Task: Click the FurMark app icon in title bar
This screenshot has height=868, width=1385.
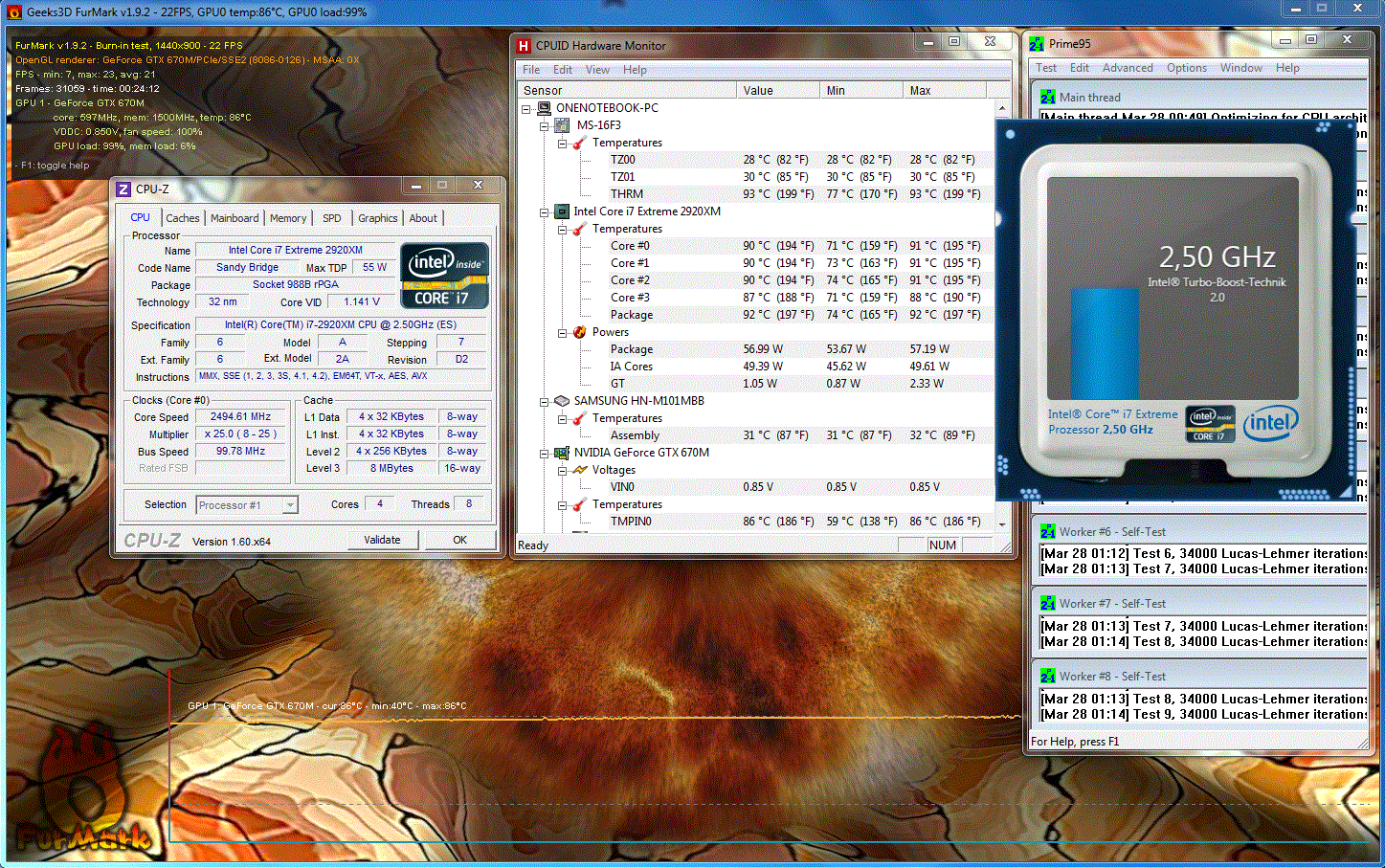Action: (x=14, y=12)
